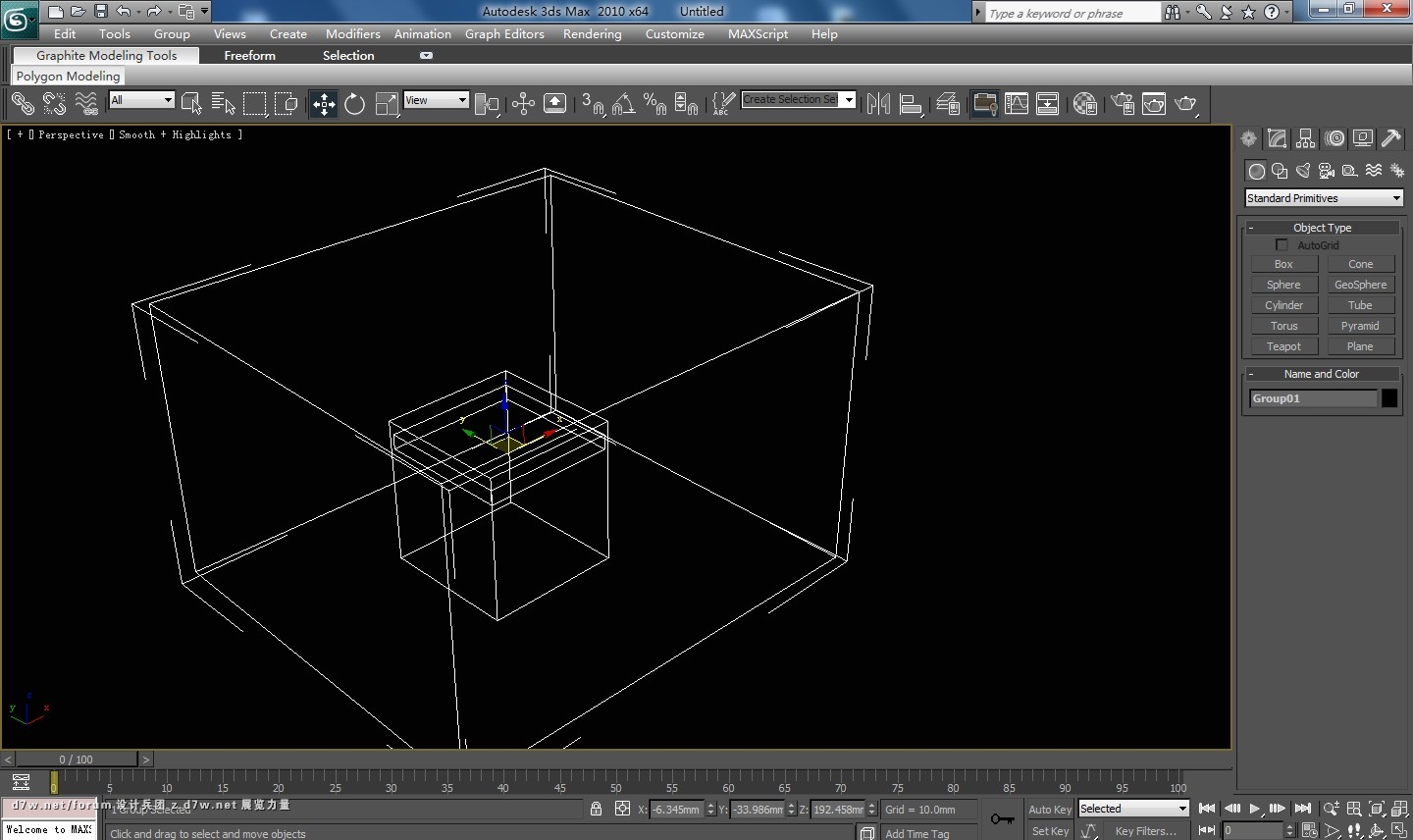Click the Align tool
This screenshot has height=840, width=1413.
911,103
